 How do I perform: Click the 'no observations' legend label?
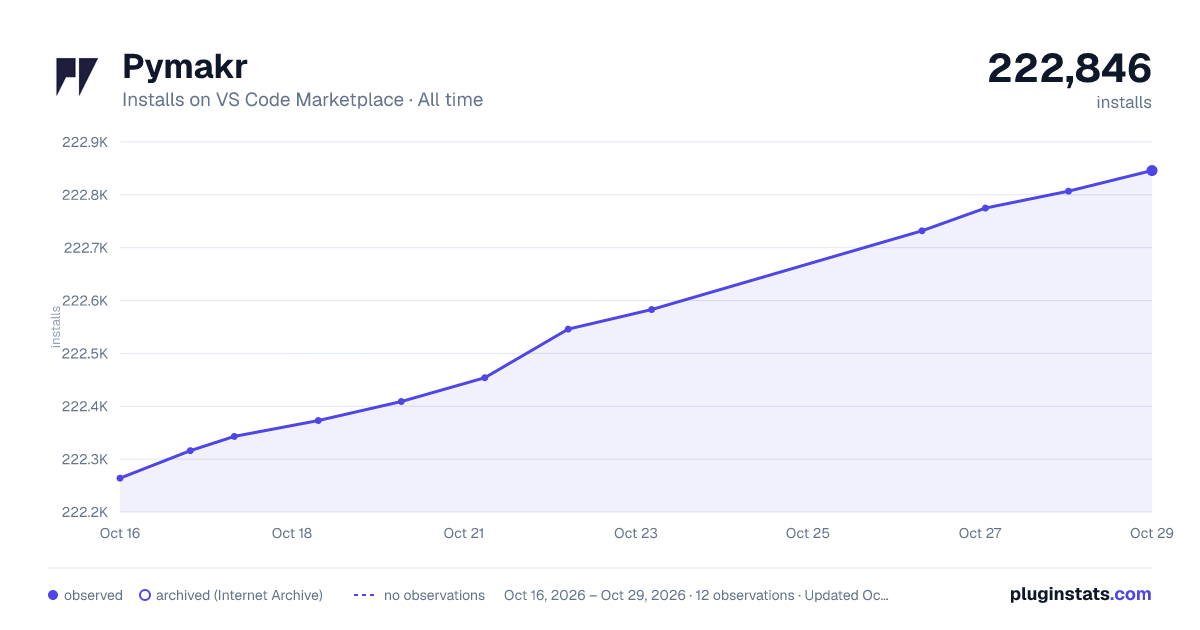click(434, 595)
